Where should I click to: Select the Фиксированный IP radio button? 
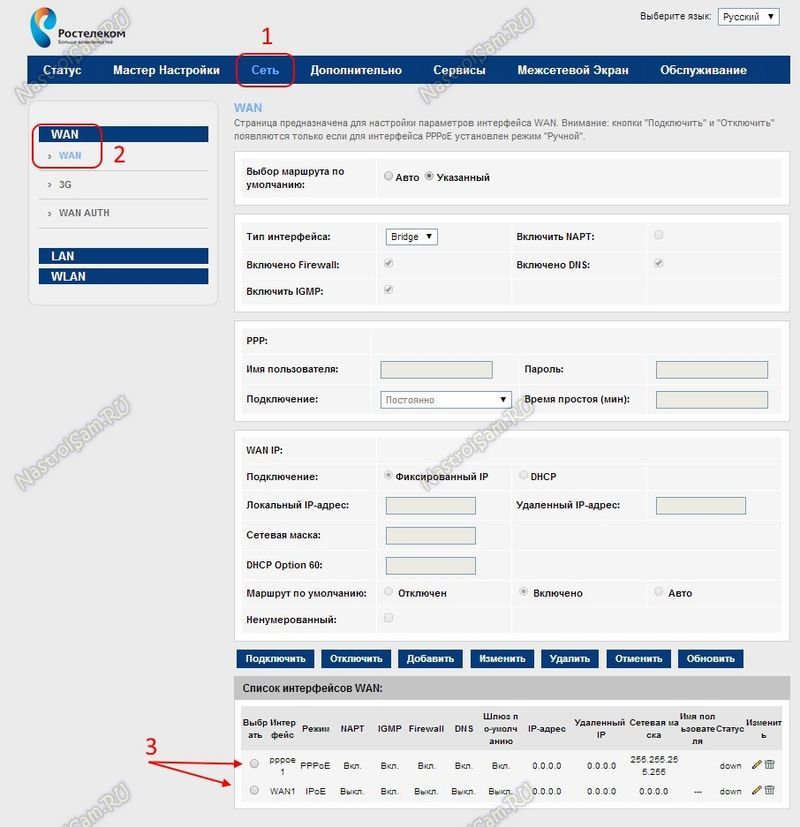pyautogui.click(x=389, y=475)
